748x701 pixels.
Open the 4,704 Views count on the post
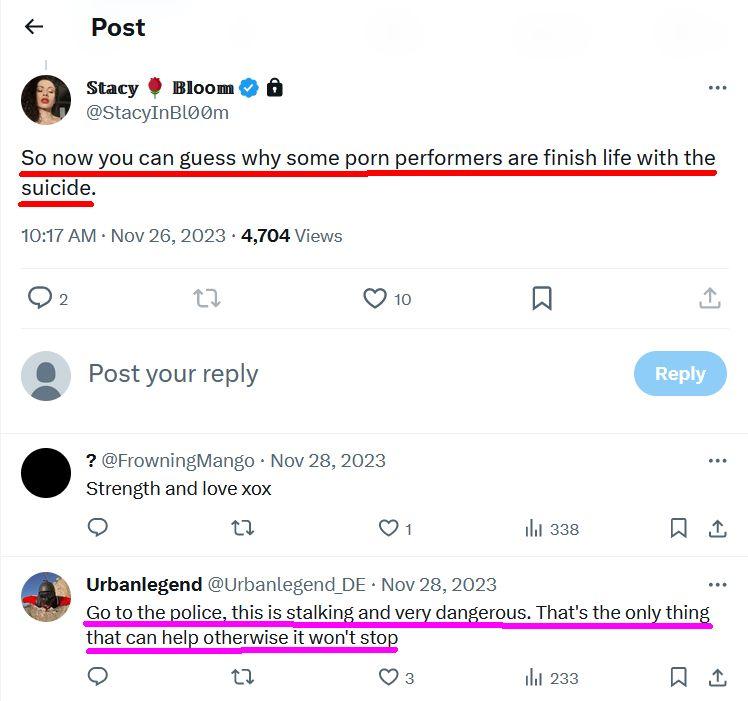pyautogui.click(x=292, y=236)
